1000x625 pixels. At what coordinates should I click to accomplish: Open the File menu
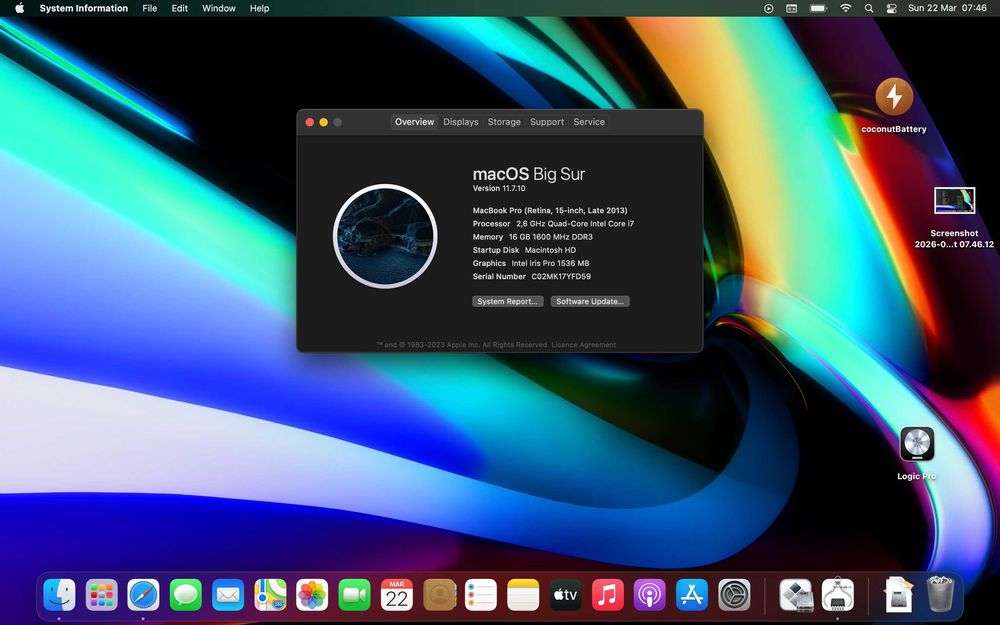pyautogui.click(x=150, y=8)
